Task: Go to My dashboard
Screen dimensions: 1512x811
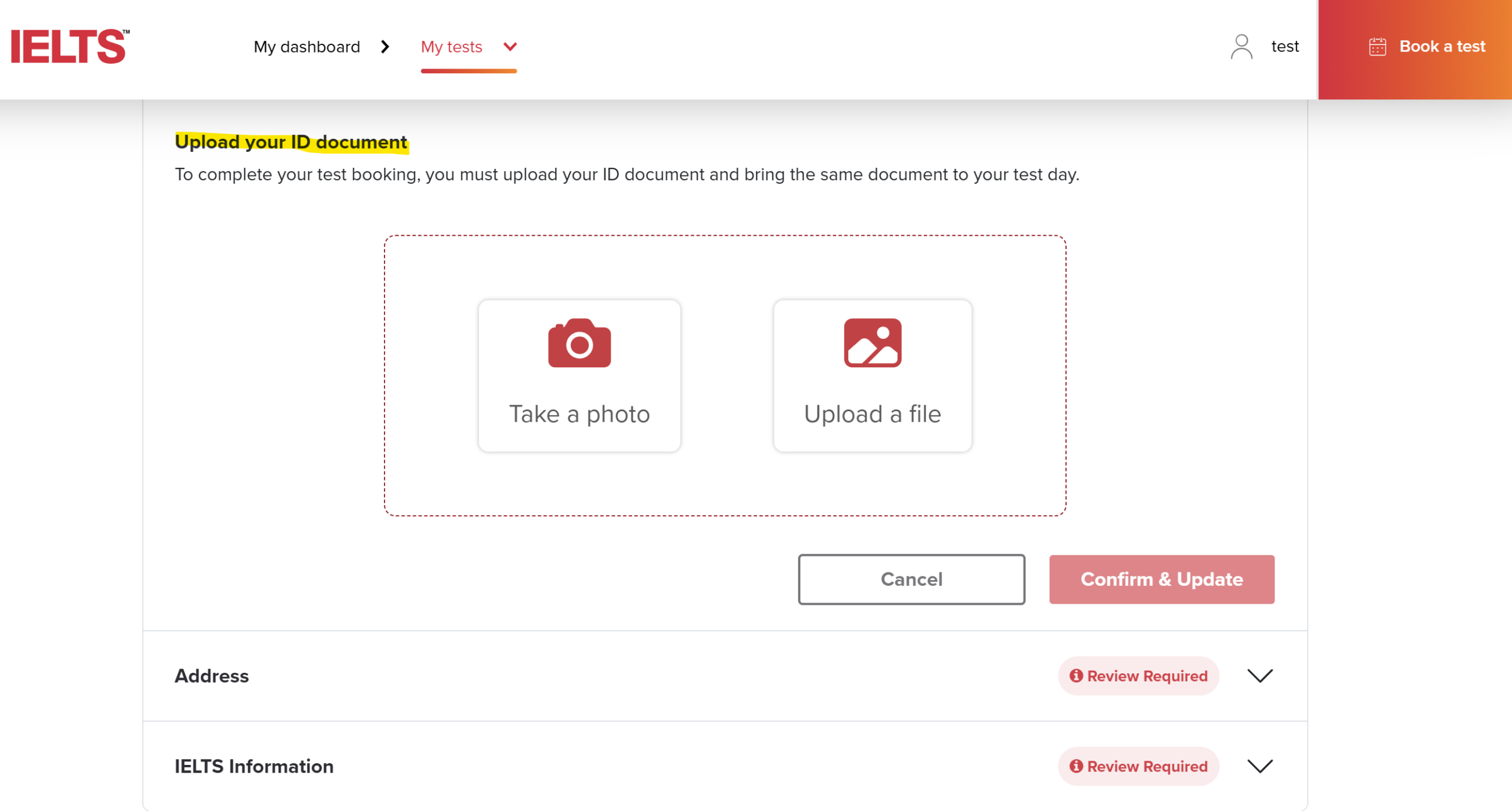Action: click(307, 47)
